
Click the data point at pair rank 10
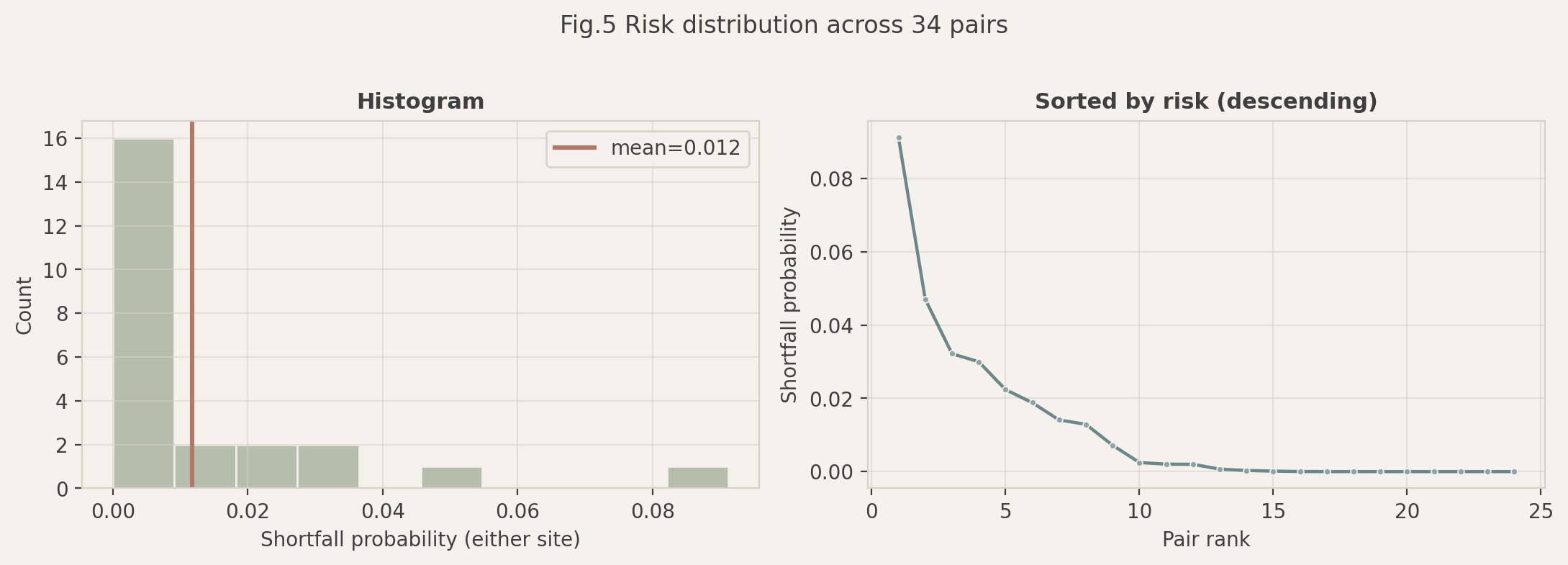click(x=1139, y=463)
